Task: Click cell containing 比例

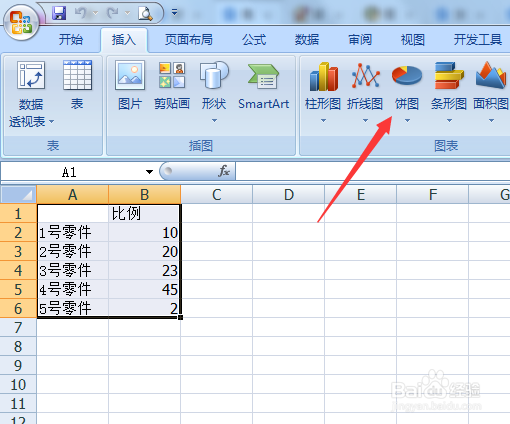Action: point(144,213)
